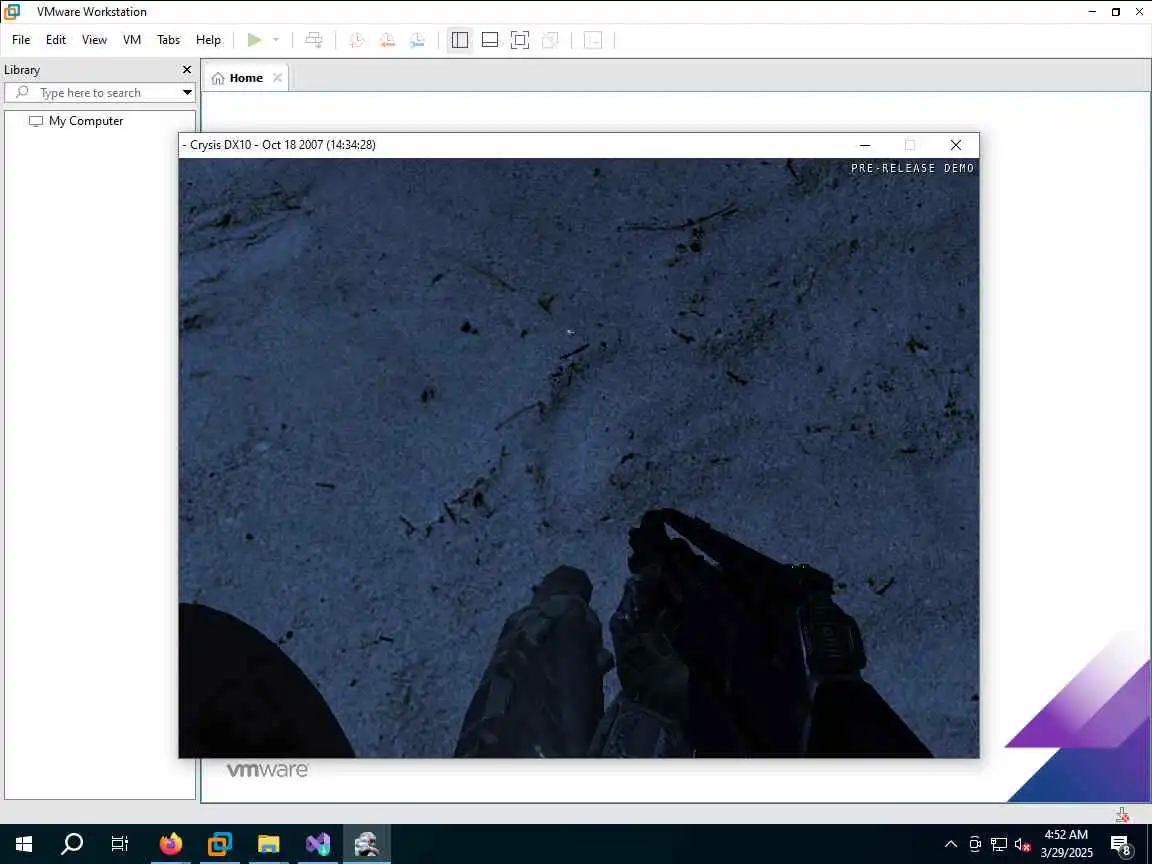
Task: Click the Revert to Snapshot toolbar icon
Action: click(386, 40)
